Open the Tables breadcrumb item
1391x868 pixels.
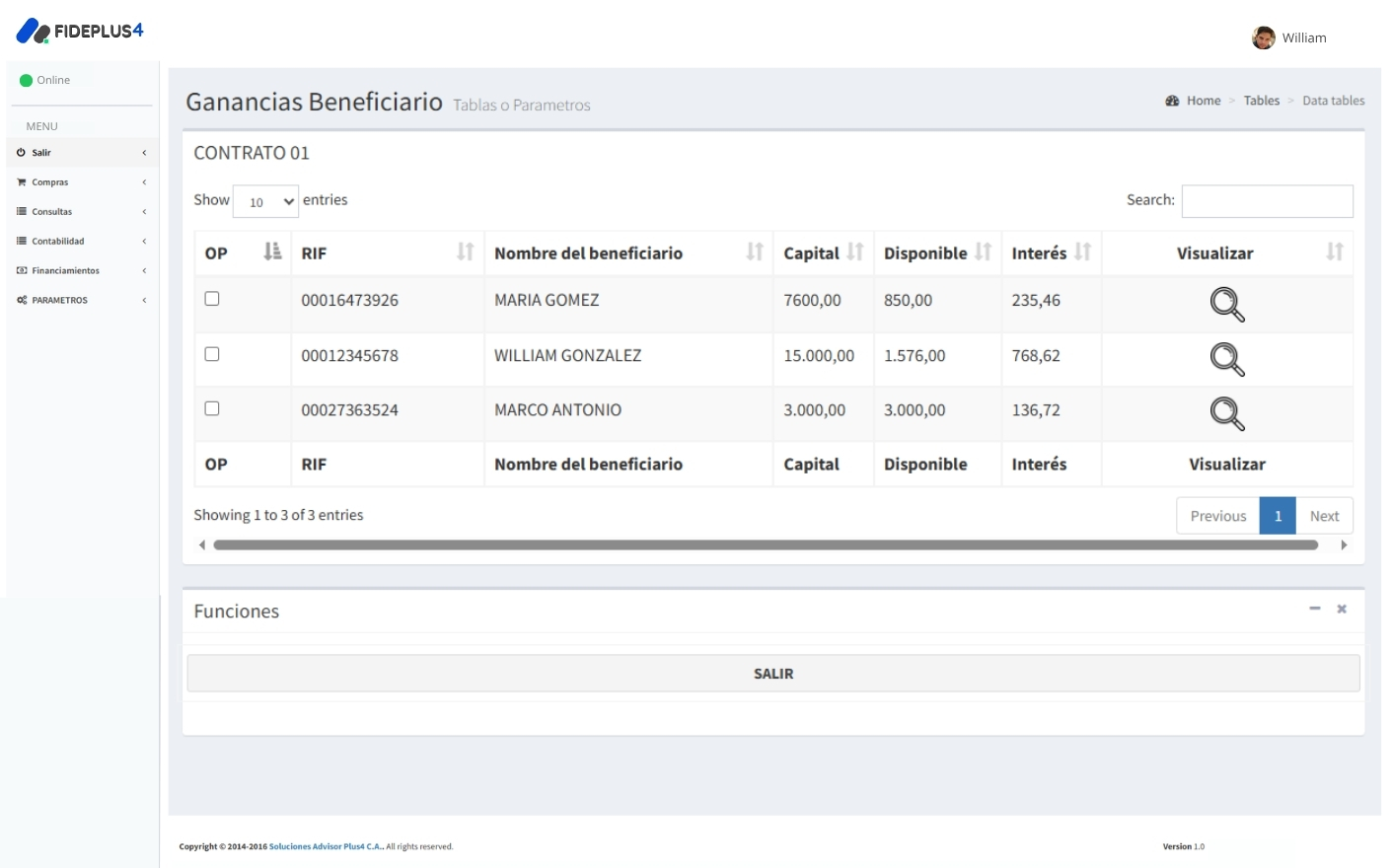coord(1262,100)
